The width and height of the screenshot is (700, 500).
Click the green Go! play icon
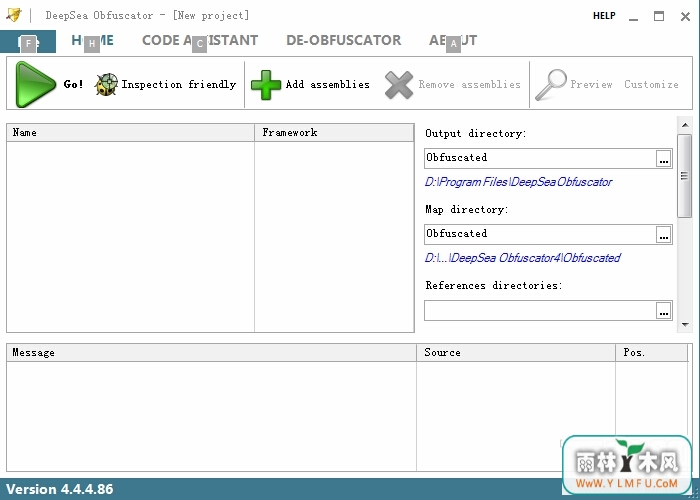point(36,84)
